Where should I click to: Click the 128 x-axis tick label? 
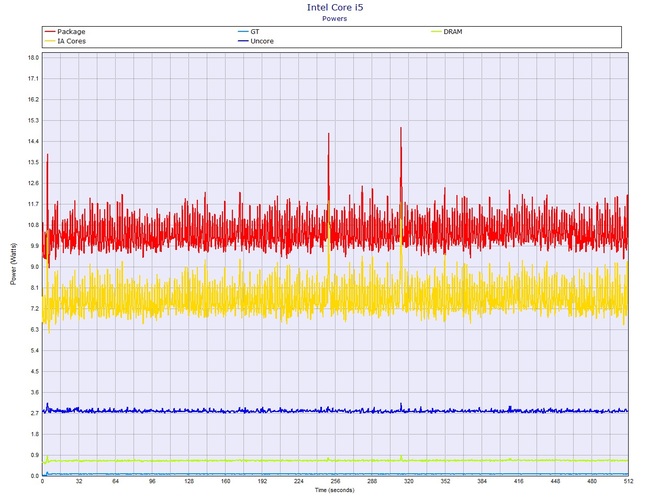[x=189, y=481]
